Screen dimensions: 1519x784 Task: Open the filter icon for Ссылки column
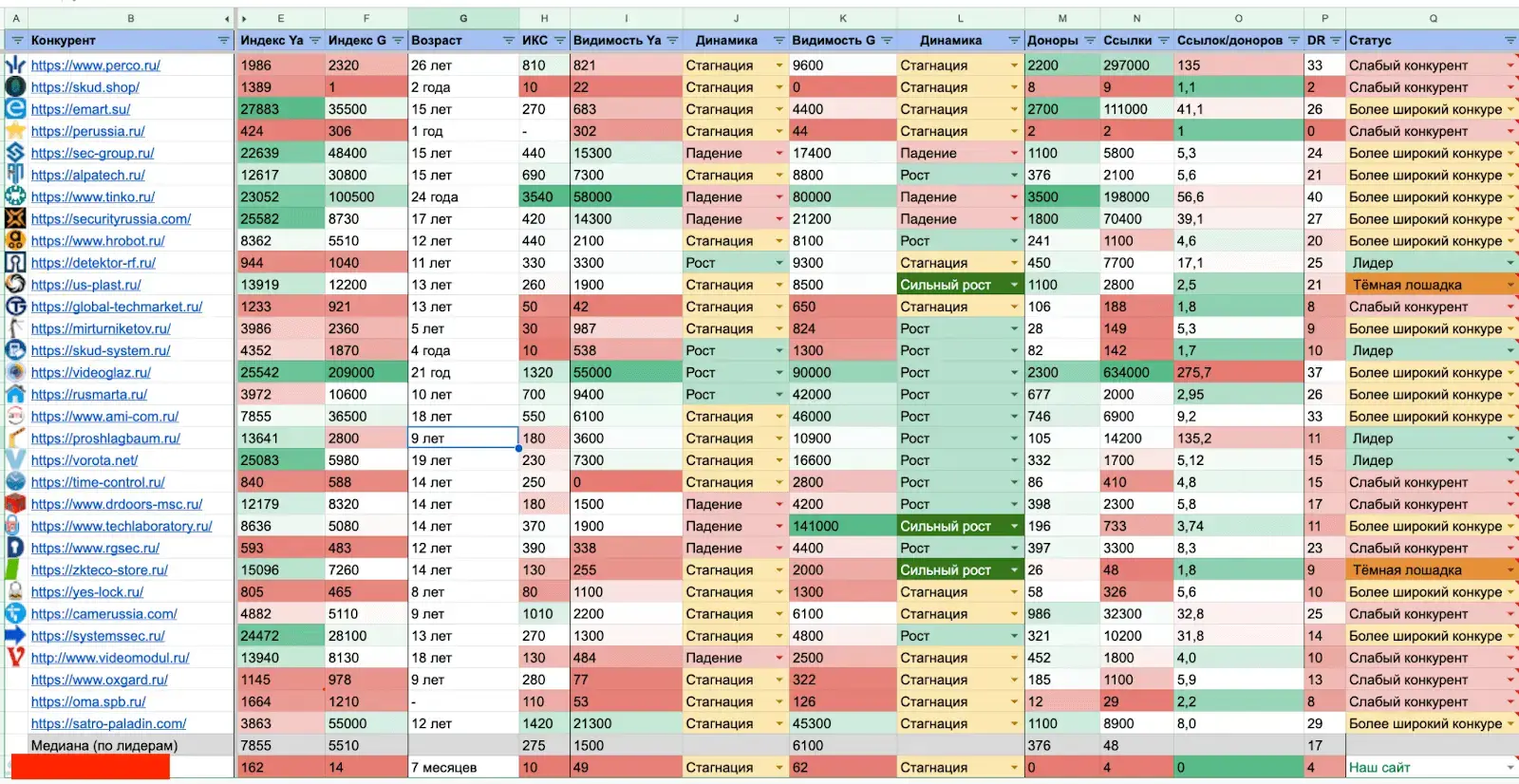tap(1163, 41)
